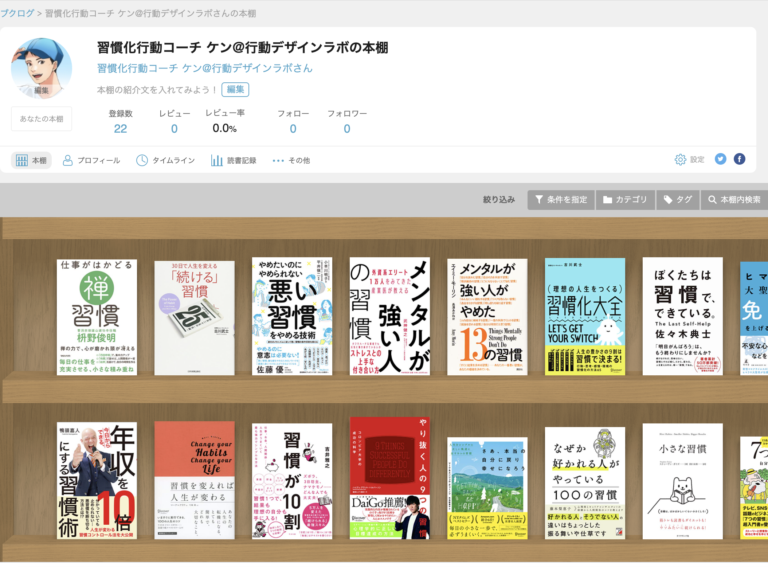Click the 絞り込み label
The width and height of the screenshot is (768, 567).
coord(499,200)
